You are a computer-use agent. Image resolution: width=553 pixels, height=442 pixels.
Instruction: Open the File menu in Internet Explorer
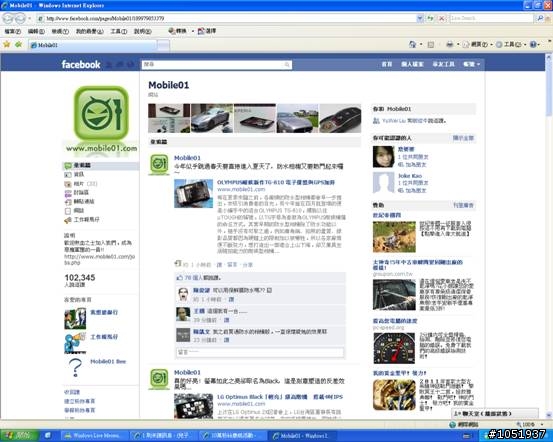[12, 31]
